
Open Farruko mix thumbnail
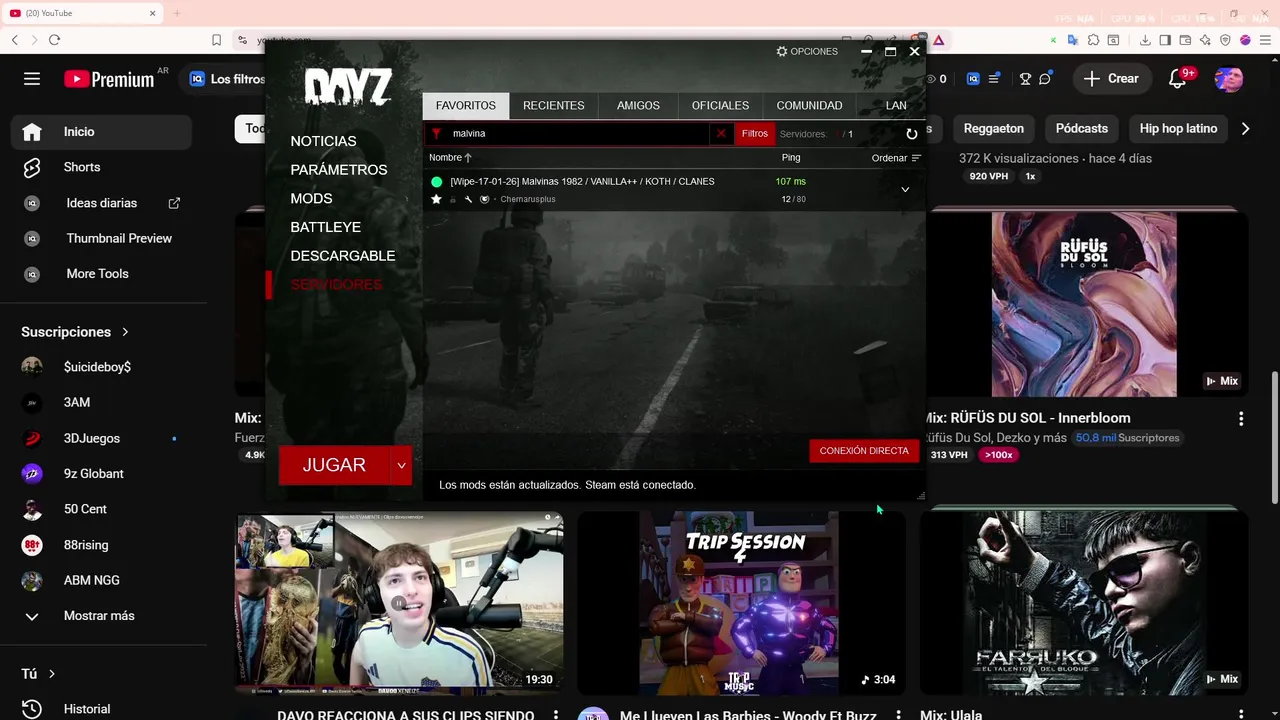click(x=1084, y=603)
